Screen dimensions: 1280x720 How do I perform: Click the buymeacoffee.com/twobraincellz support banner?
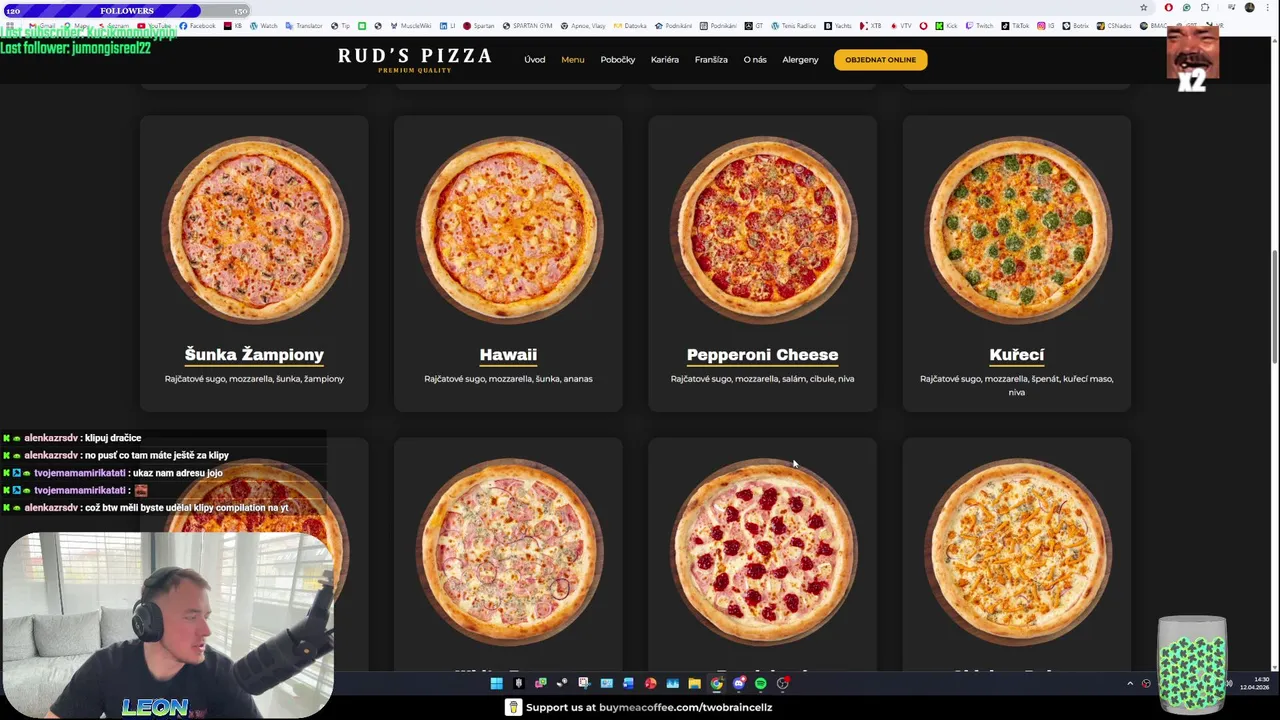point(638,707)
